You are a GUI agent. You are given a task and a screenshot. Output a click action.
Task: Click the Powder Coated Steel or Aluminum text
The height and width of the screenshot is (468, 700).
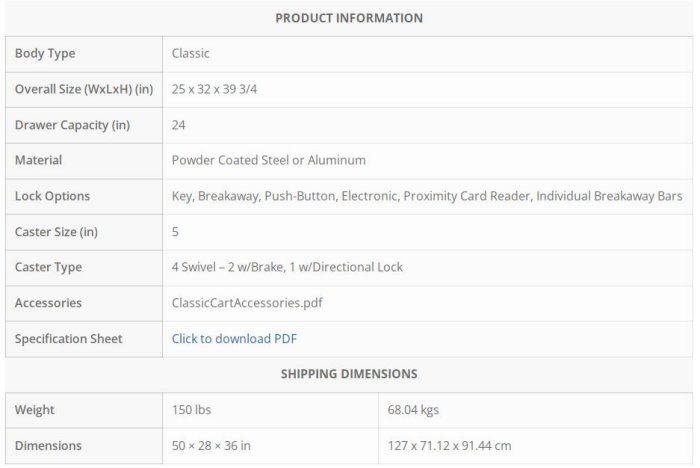[x=268, y=160]
